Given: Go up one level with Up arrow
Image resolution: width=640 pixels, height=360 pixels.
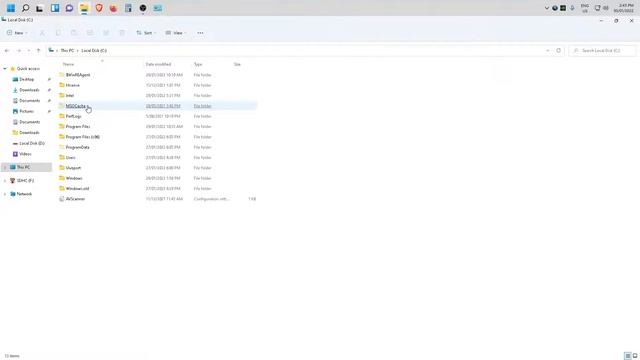Looking at the screenshot, I should pos(38,51).
